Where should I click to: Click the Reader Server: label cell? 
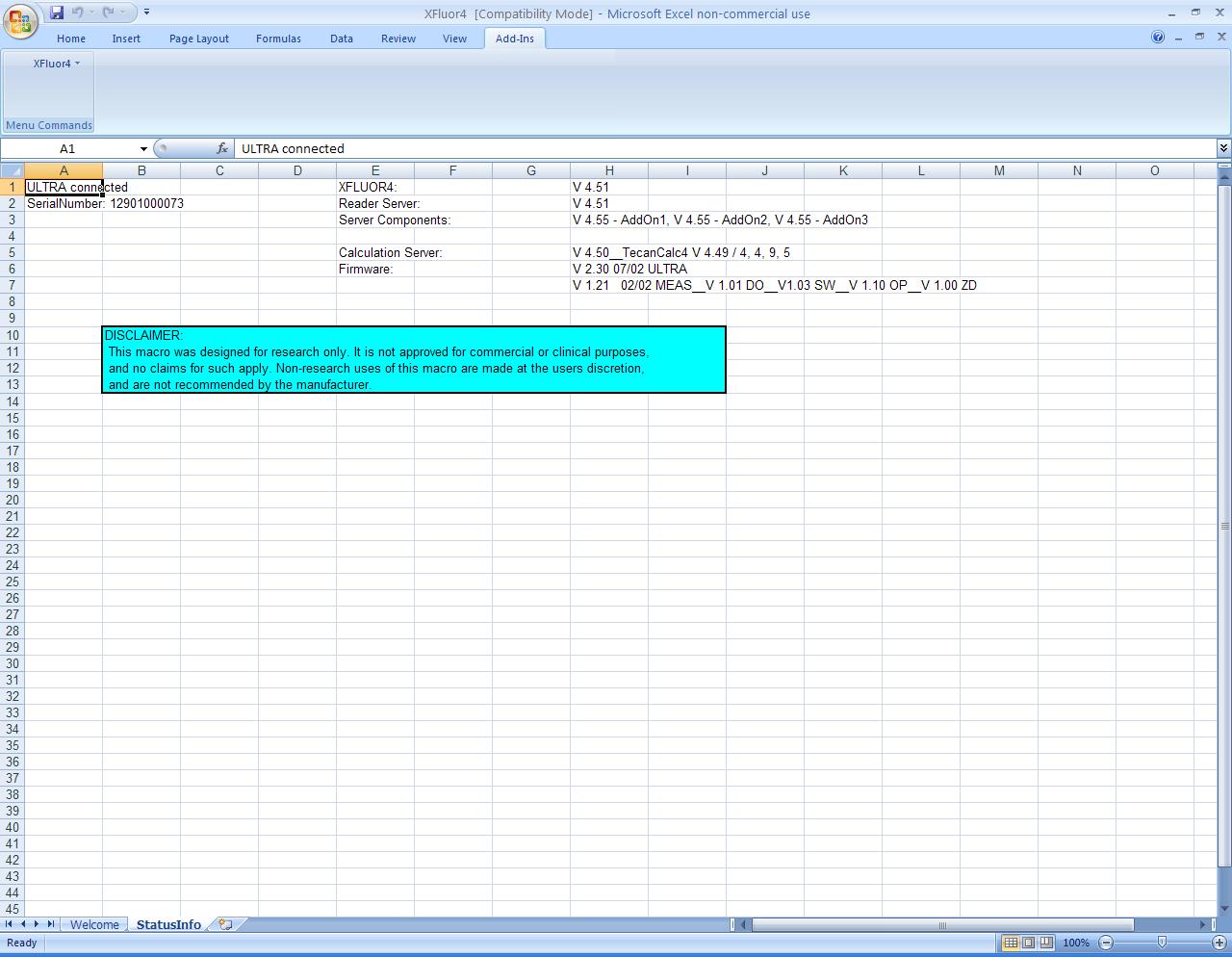[375, 203]
